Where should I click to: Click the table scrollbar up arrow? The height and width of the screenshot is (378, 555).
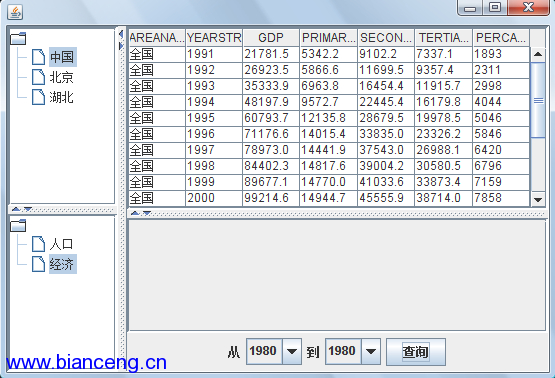(x=538, y=54)
